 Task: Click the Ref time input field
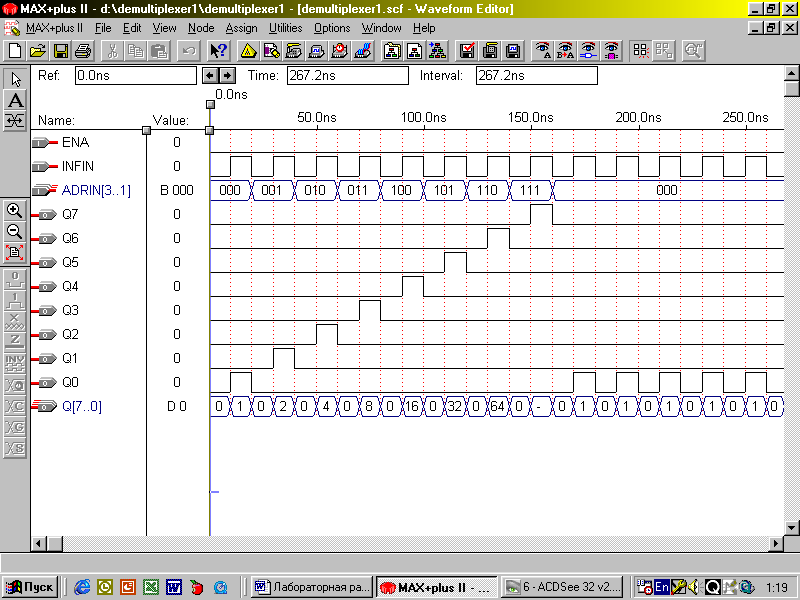click(x=135, y=75)
